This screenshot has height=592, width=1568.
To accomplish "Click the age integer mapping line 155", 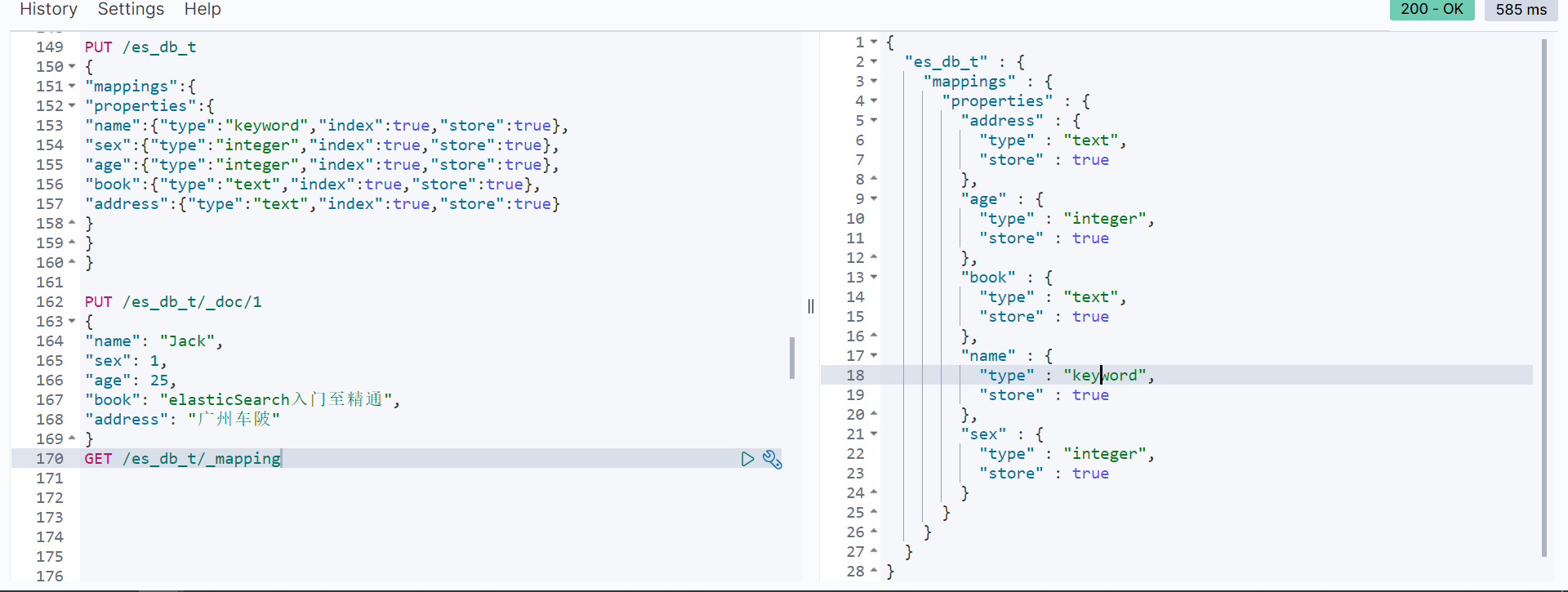I will (x=322, y=165).
